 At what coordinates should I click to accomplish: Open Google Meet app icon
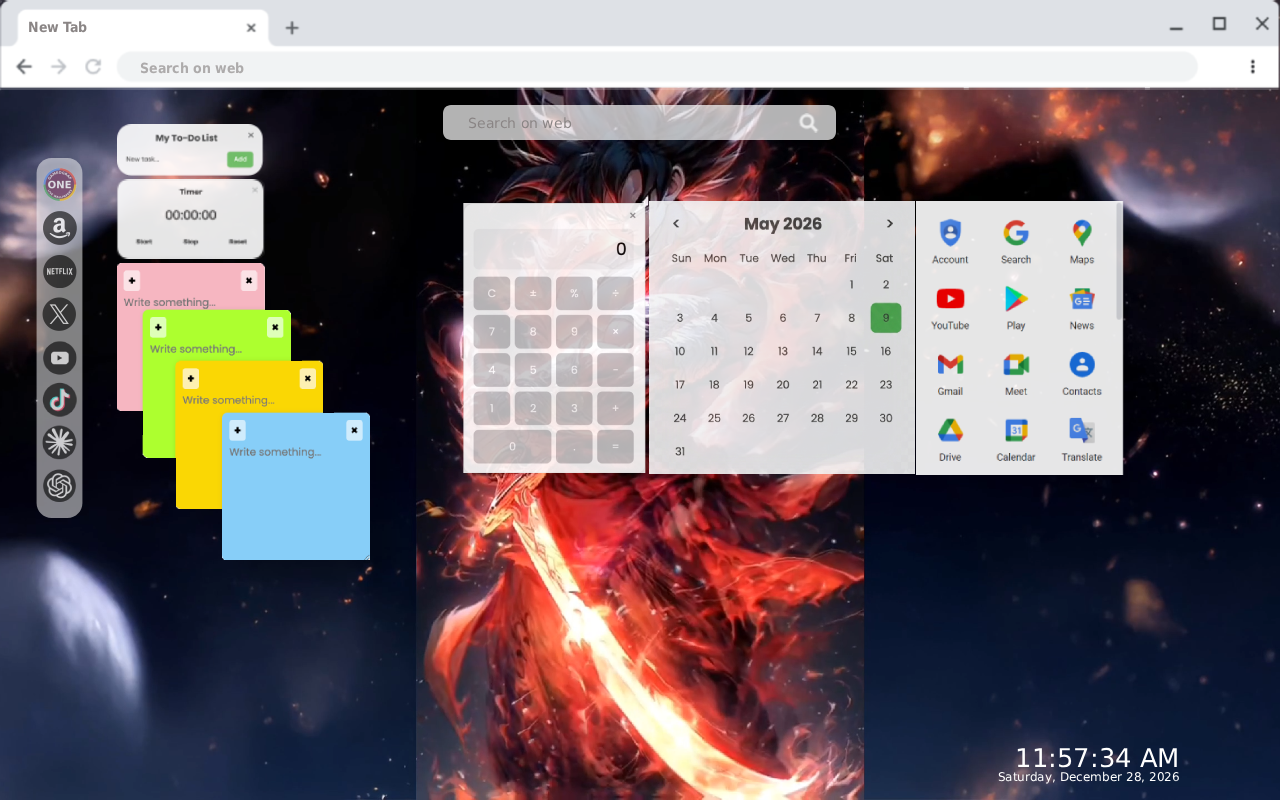1016,374
